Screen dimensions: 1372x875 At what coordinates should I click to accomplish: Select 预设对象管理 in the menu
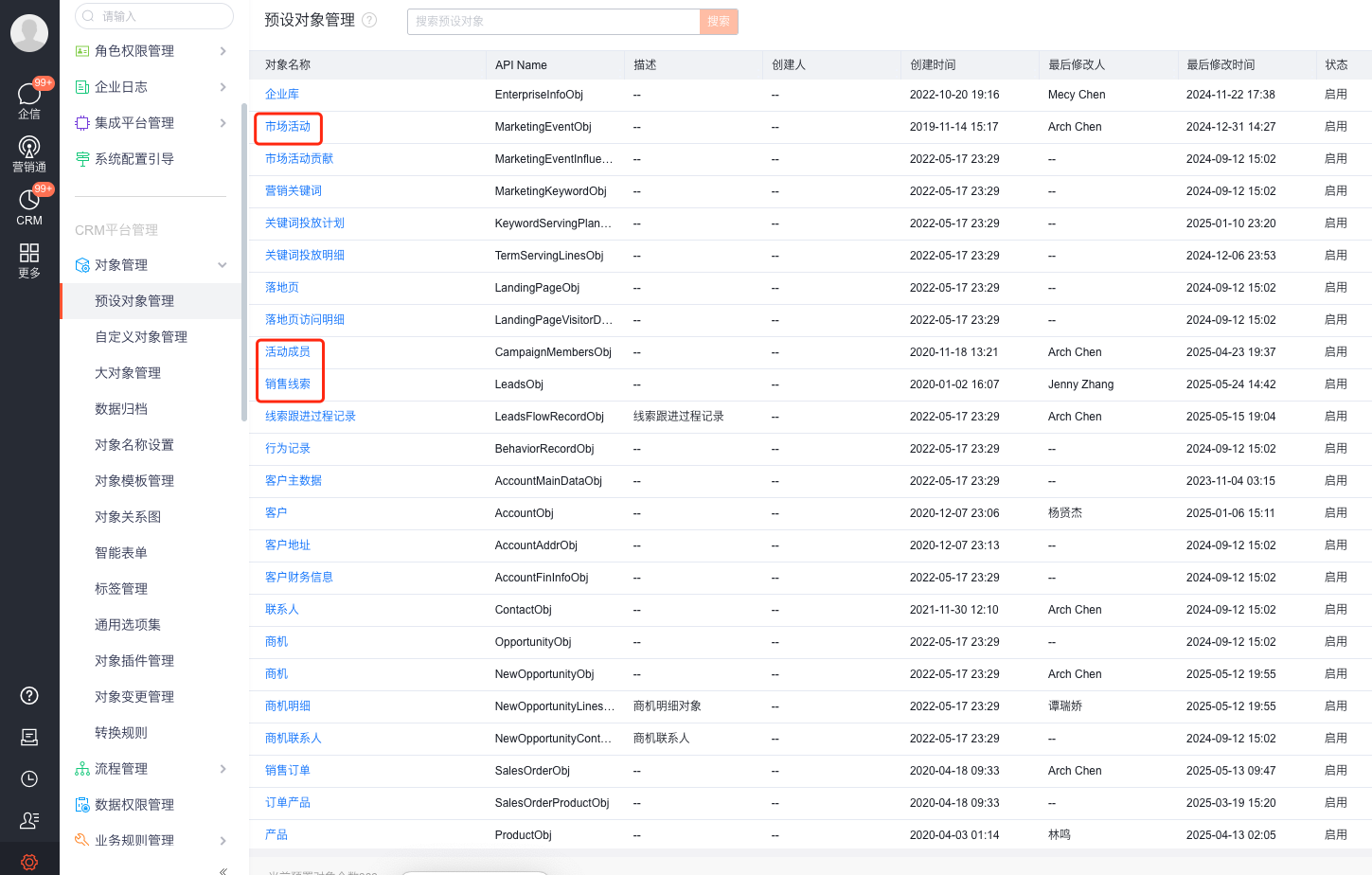pyautogui.click(x=151, y=301)
